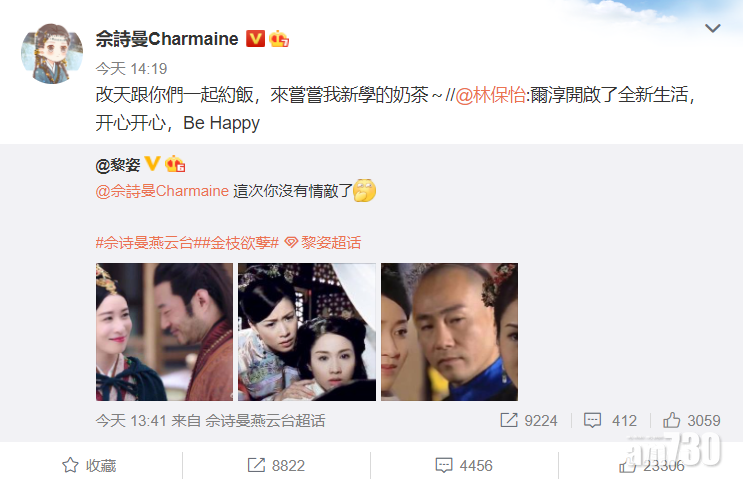This screenshot has height=486, width=743.
Task: View the middle photo of two women
Action: pos(307,332)
